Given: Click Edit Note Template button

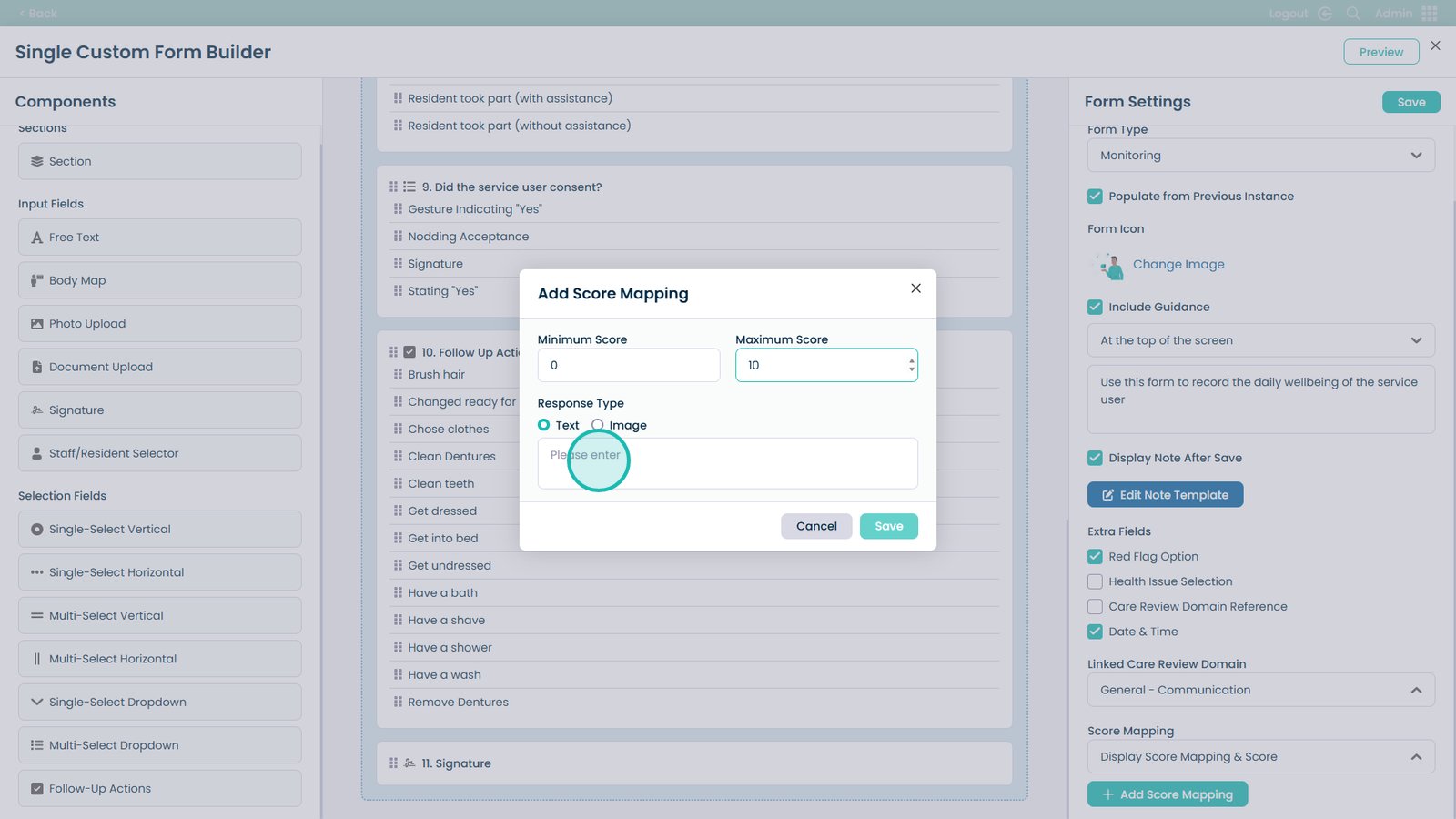Looking at the screenshot, I should tap(1166, 495).
